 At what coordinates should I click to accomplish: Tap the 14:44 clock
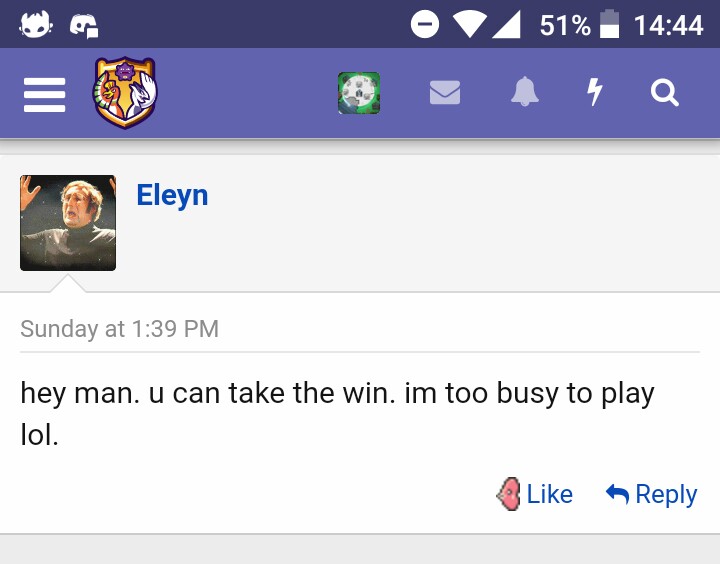(x=668, y=25)
